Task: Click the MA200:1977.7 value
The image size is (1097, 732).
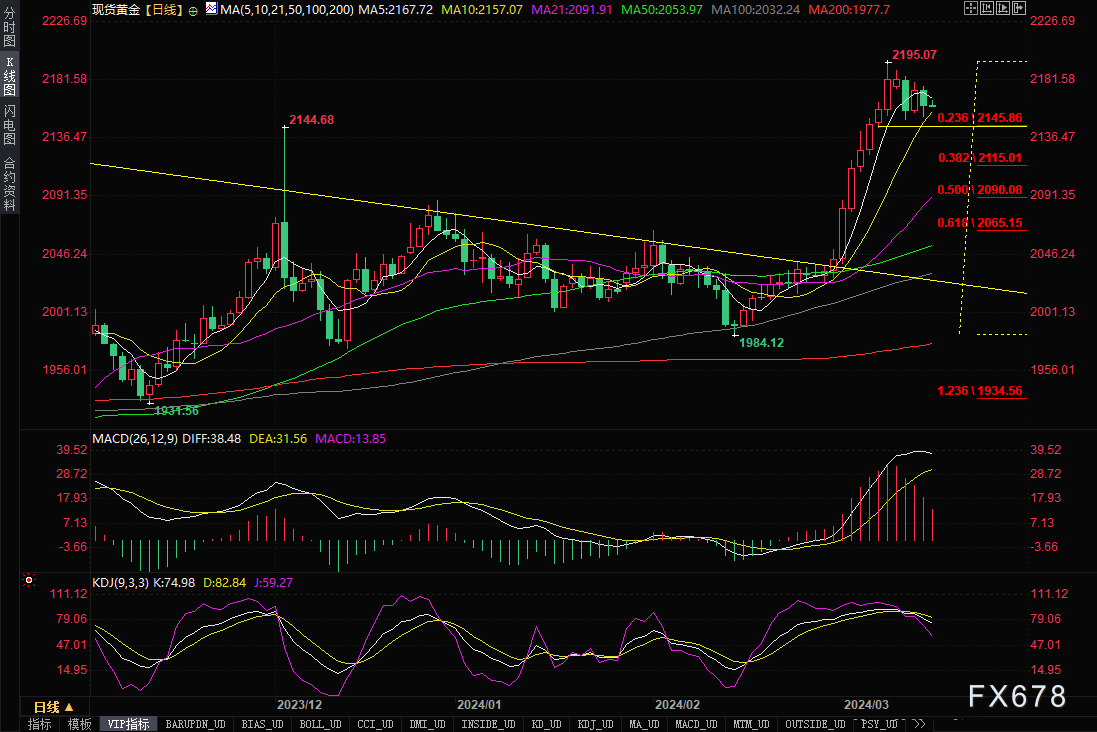Action: click(x=849, y=10)
